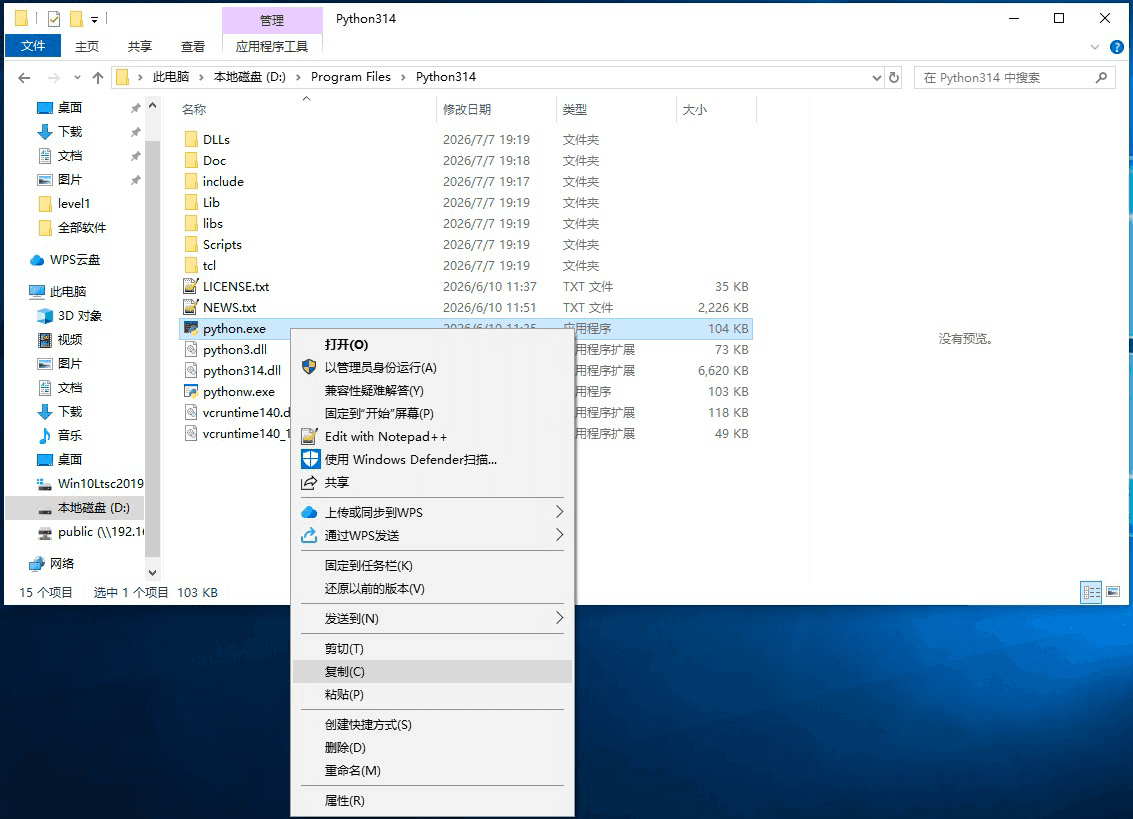Expand the ribbon with the chevron
1133x819 pixels.
point(1095,47)
